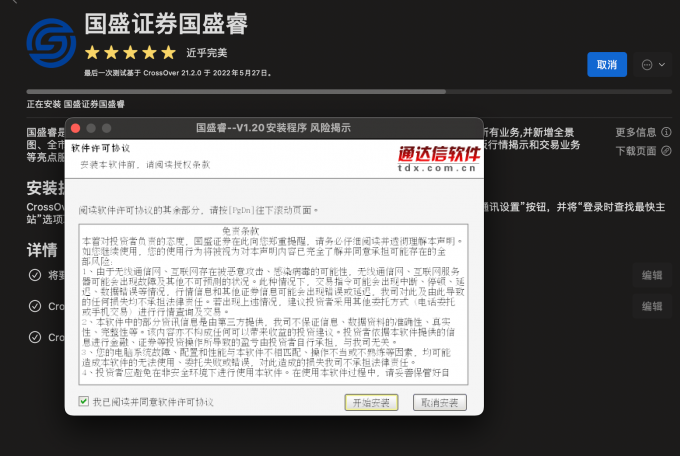Click the app title 国盛证券国盛睿
Screen dimensions: 680x456
(x=166, y=24)
